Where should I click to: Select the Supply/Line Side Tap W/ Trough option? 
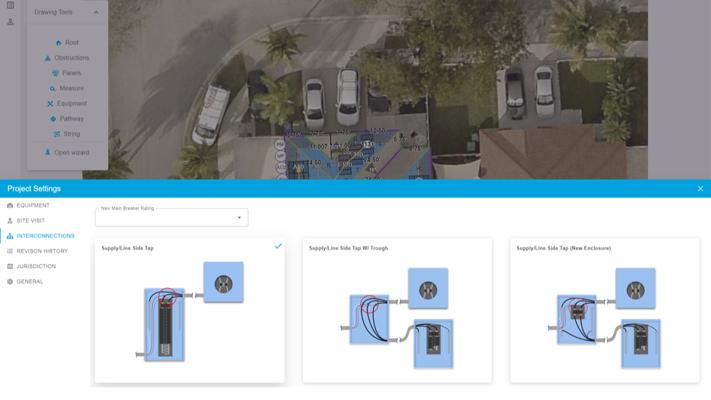click(x=397, y=310)
